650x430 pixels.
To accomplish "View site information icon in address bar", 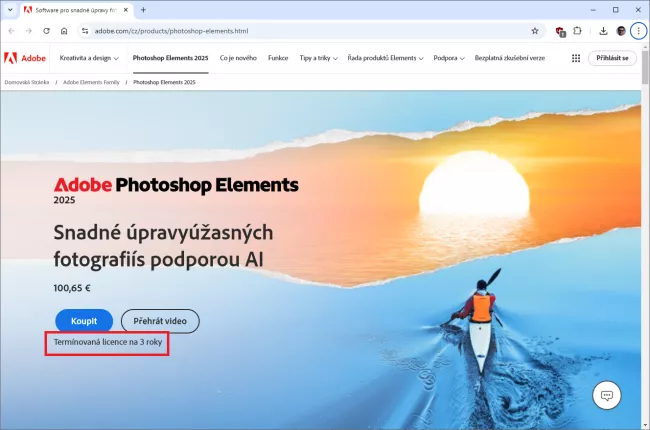I will pyautogui.click(x=85, y=31).
